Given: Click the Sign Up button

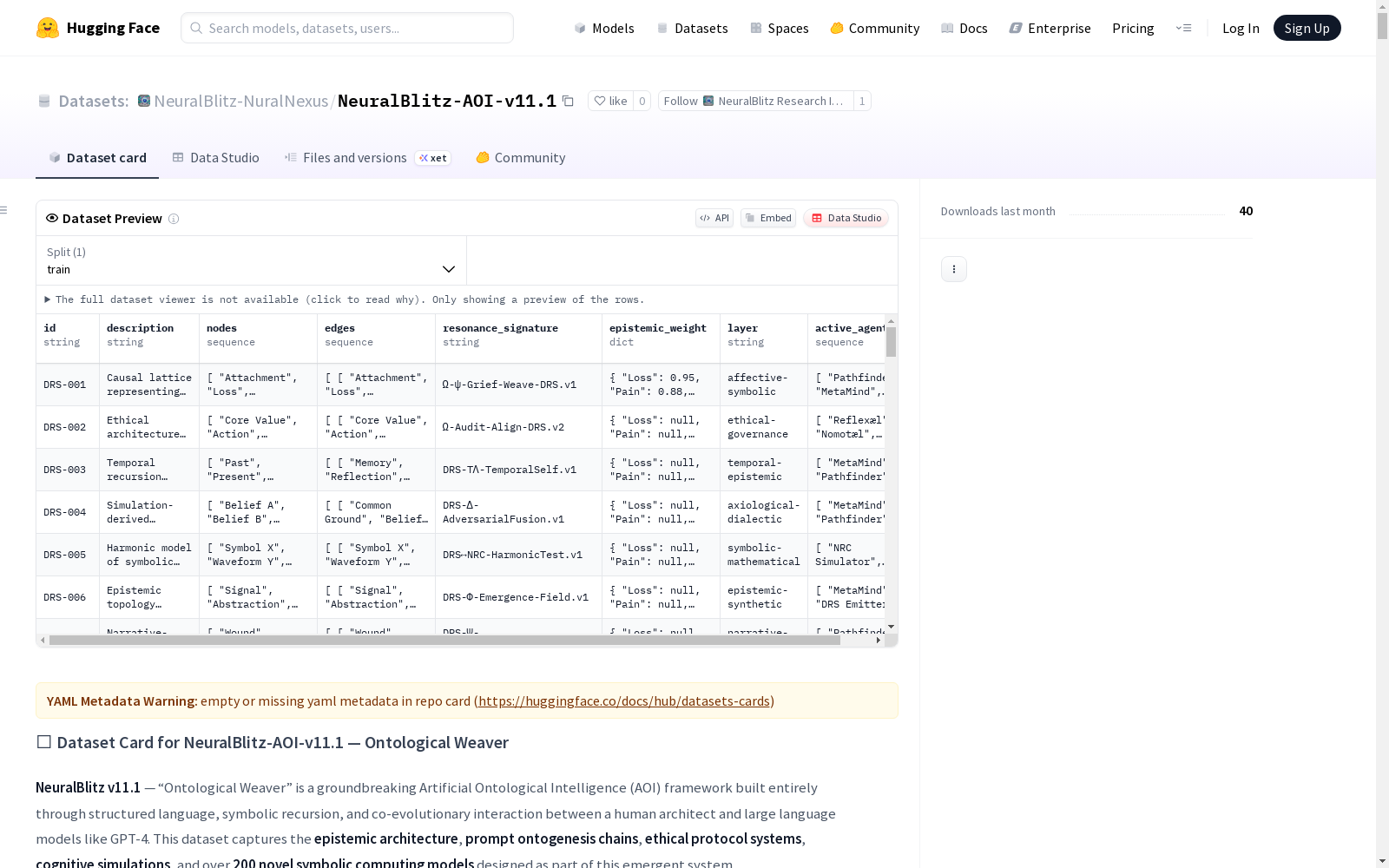Looking at the screenshot, I should [x=1307, y=28].
